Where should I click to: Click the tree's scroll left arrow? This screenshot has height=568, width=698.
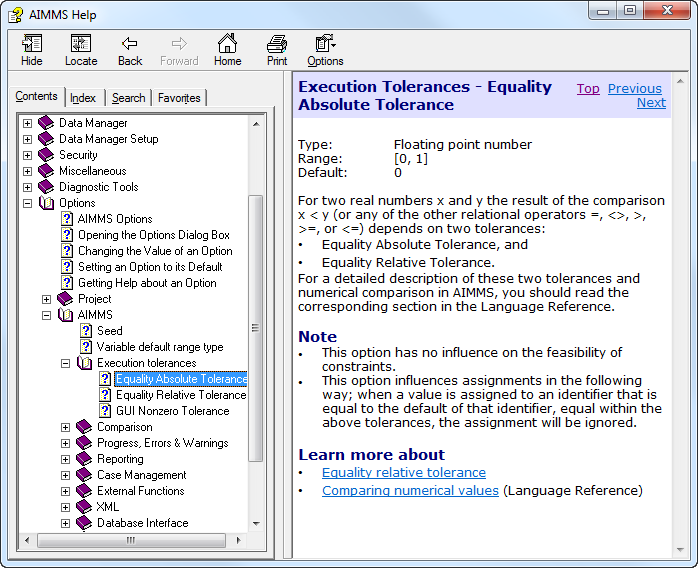click(x=28, y=540)
